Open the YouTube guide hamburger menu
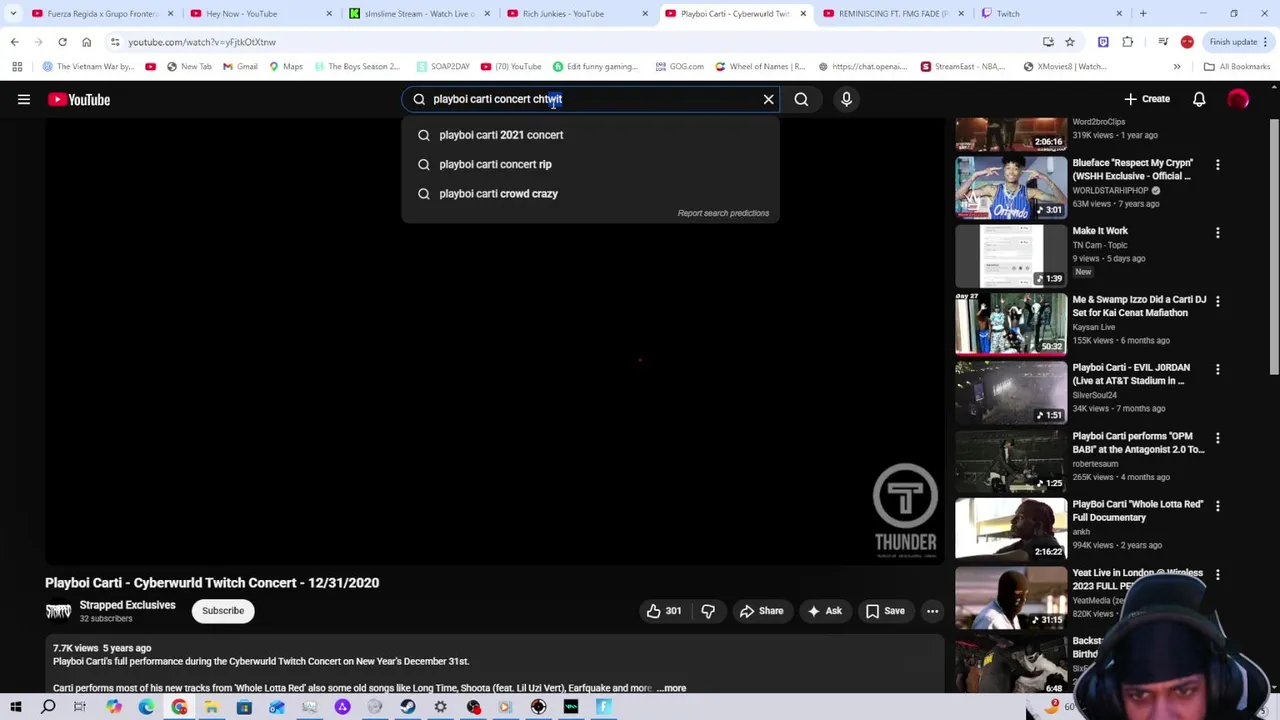Screen dimensions: 1280x720 (24, 99)
